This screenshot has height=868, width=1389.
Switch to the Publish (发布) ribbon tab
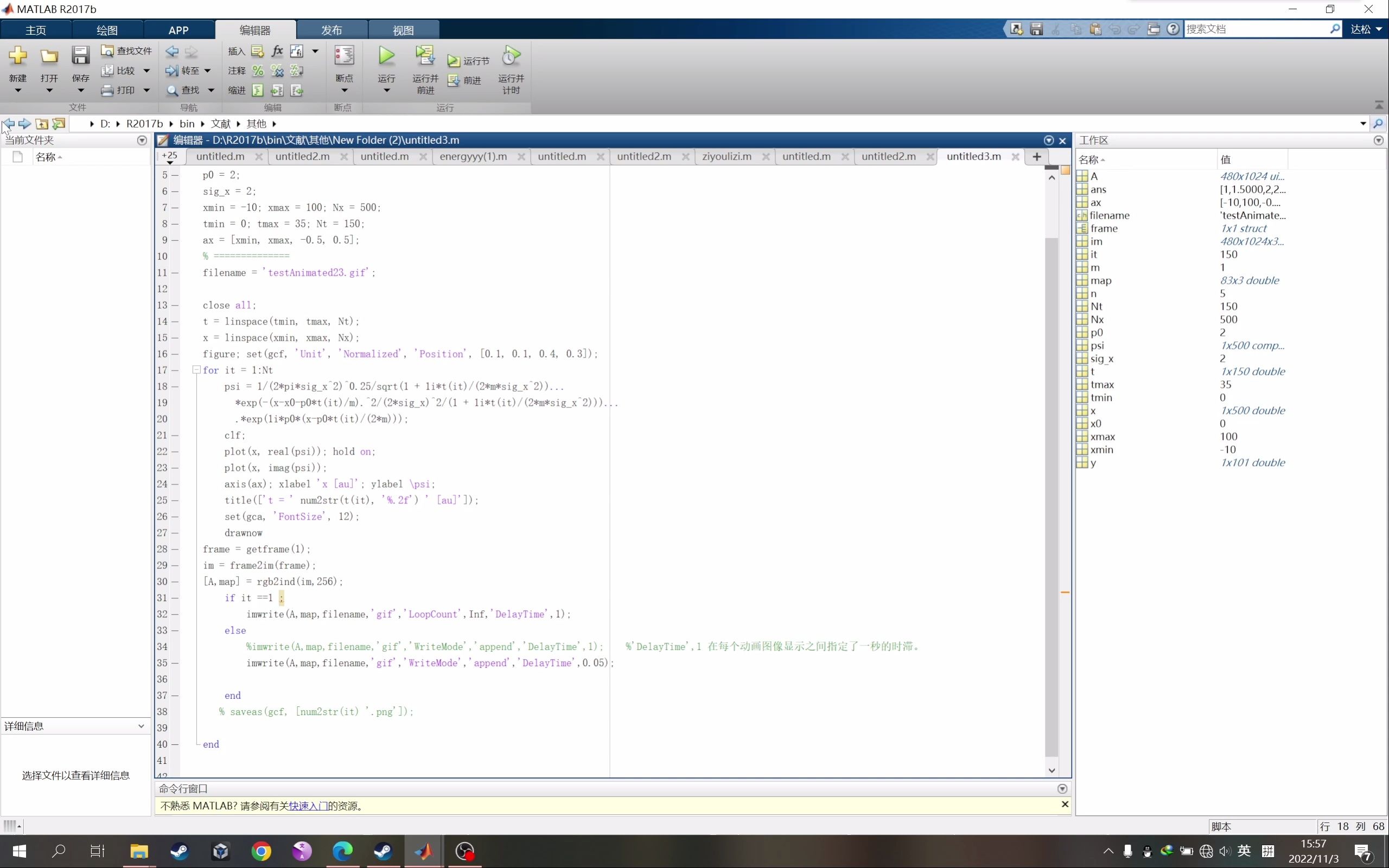[331, 30]
